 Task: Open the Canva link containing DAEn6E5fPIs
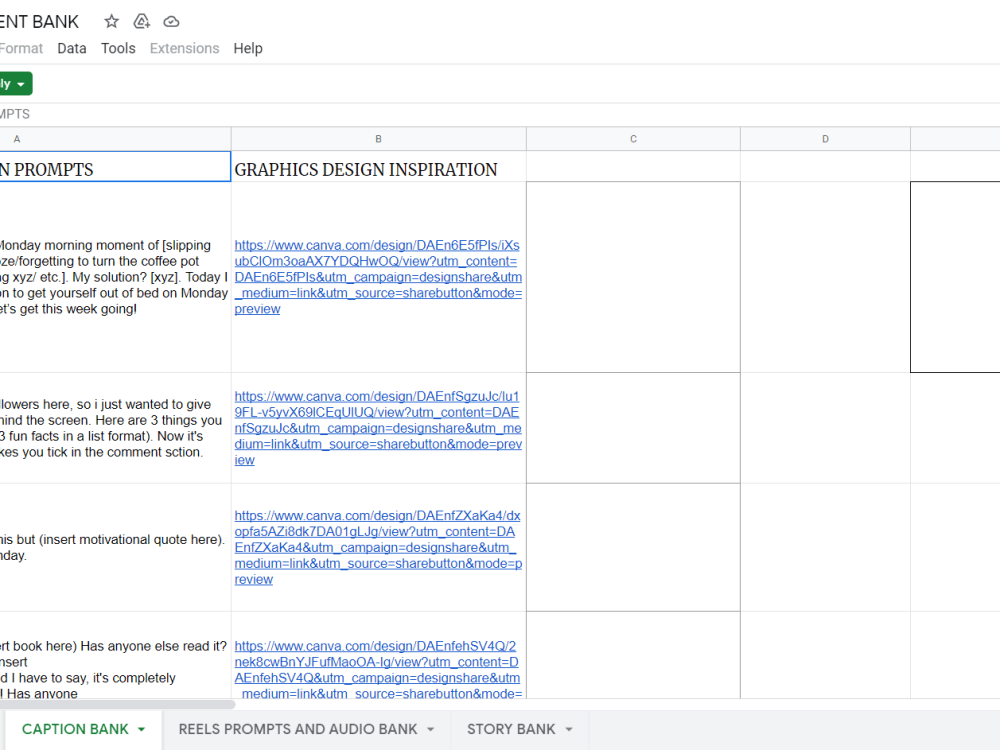378,277
